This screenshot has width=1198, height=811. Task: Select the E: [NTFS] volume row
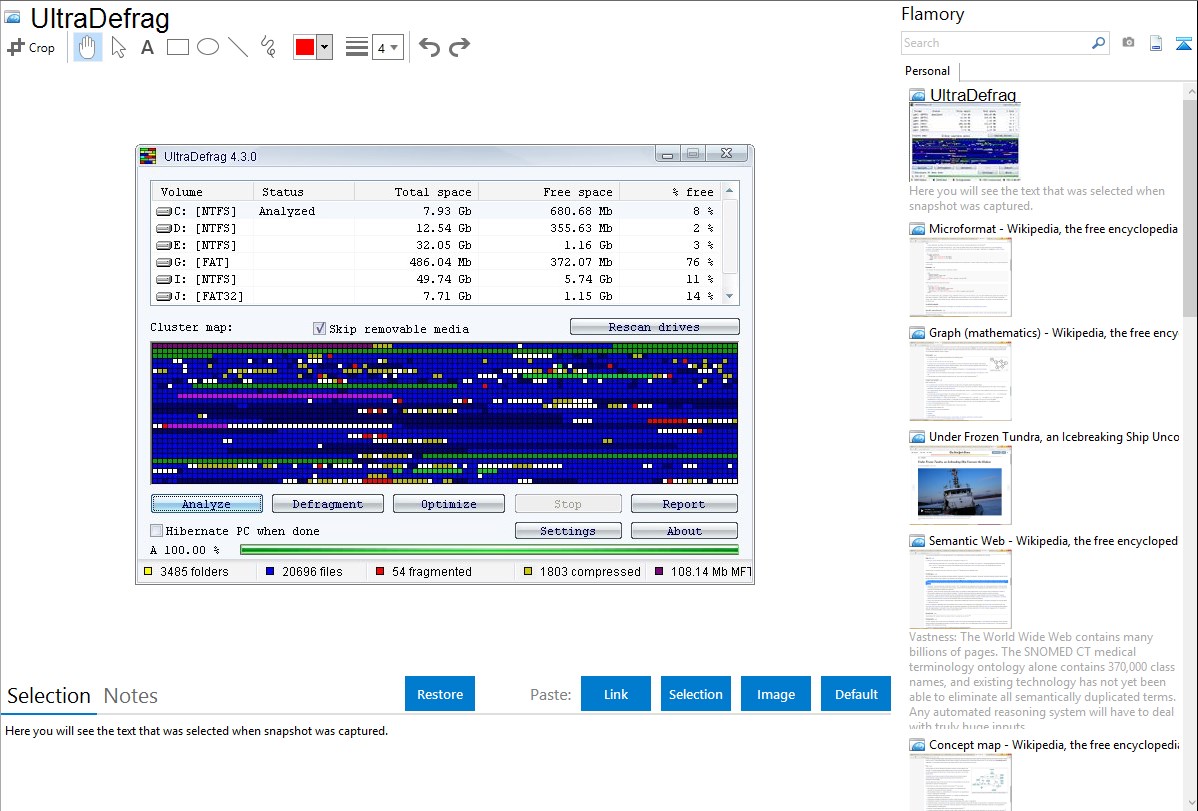[436, 245]
